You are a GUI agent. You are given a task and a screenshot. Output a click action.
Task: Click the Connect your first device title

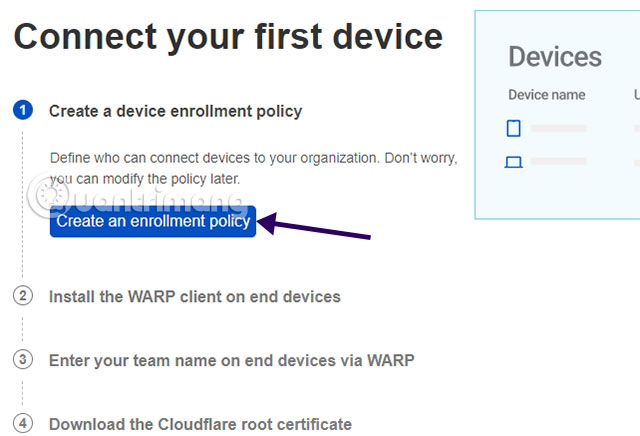pos(228,36)
